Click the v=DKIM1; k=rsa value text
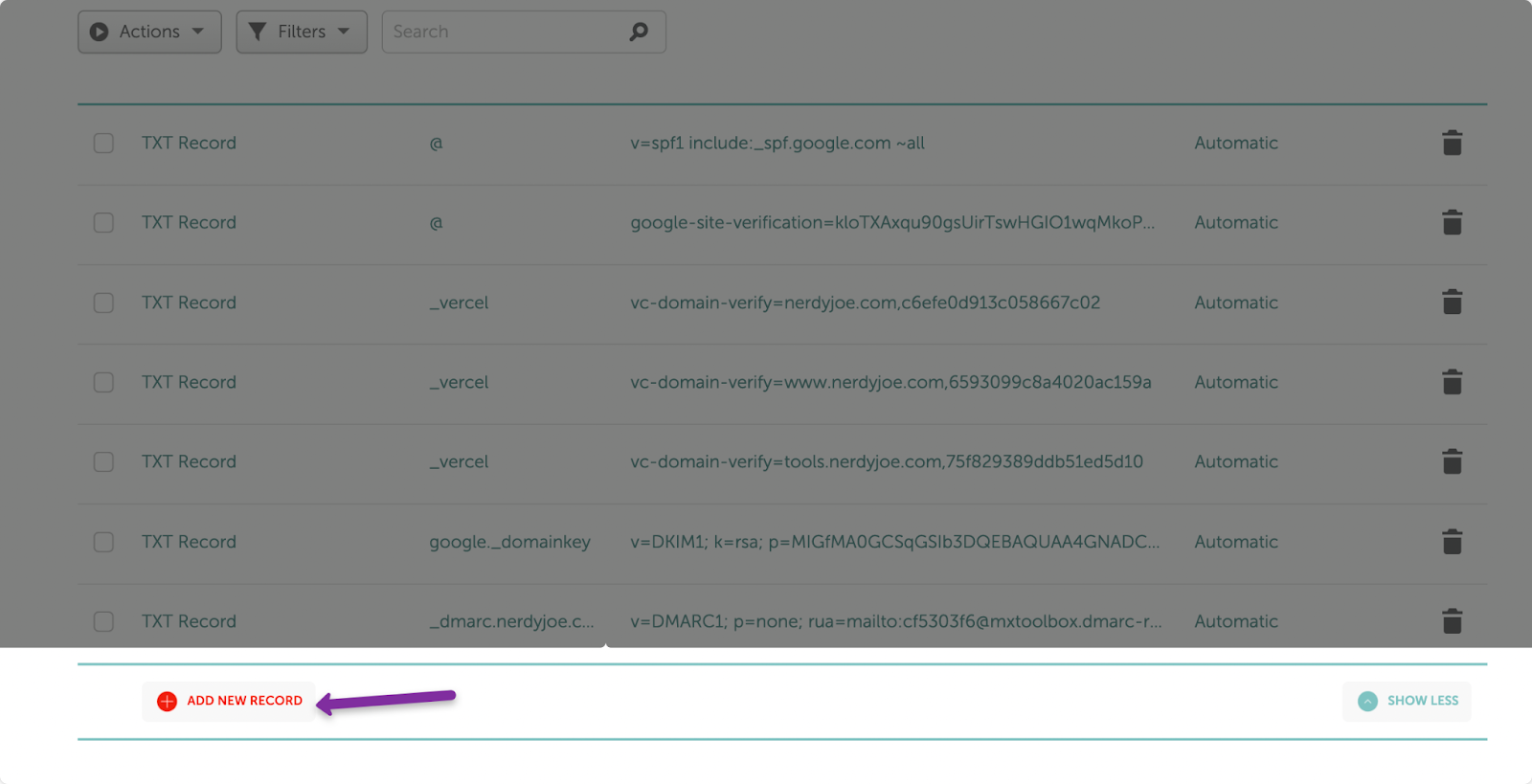Image resolution: width=1532 pixels, height=784 pixels. pos(894,542)
